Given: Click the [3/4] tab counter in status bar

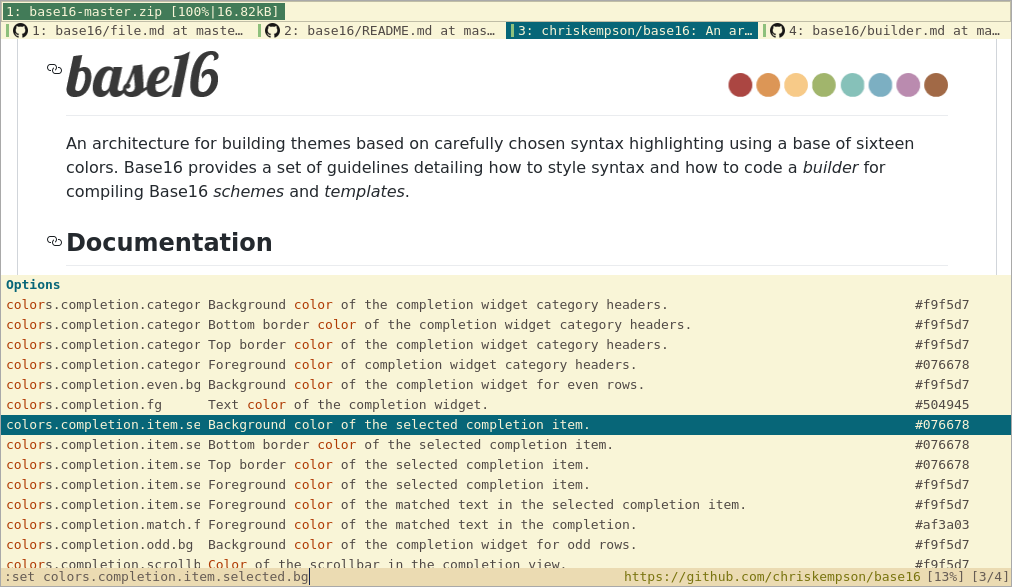Looking at the screenshot, I should pyautogui.click(x=989, y=577).
